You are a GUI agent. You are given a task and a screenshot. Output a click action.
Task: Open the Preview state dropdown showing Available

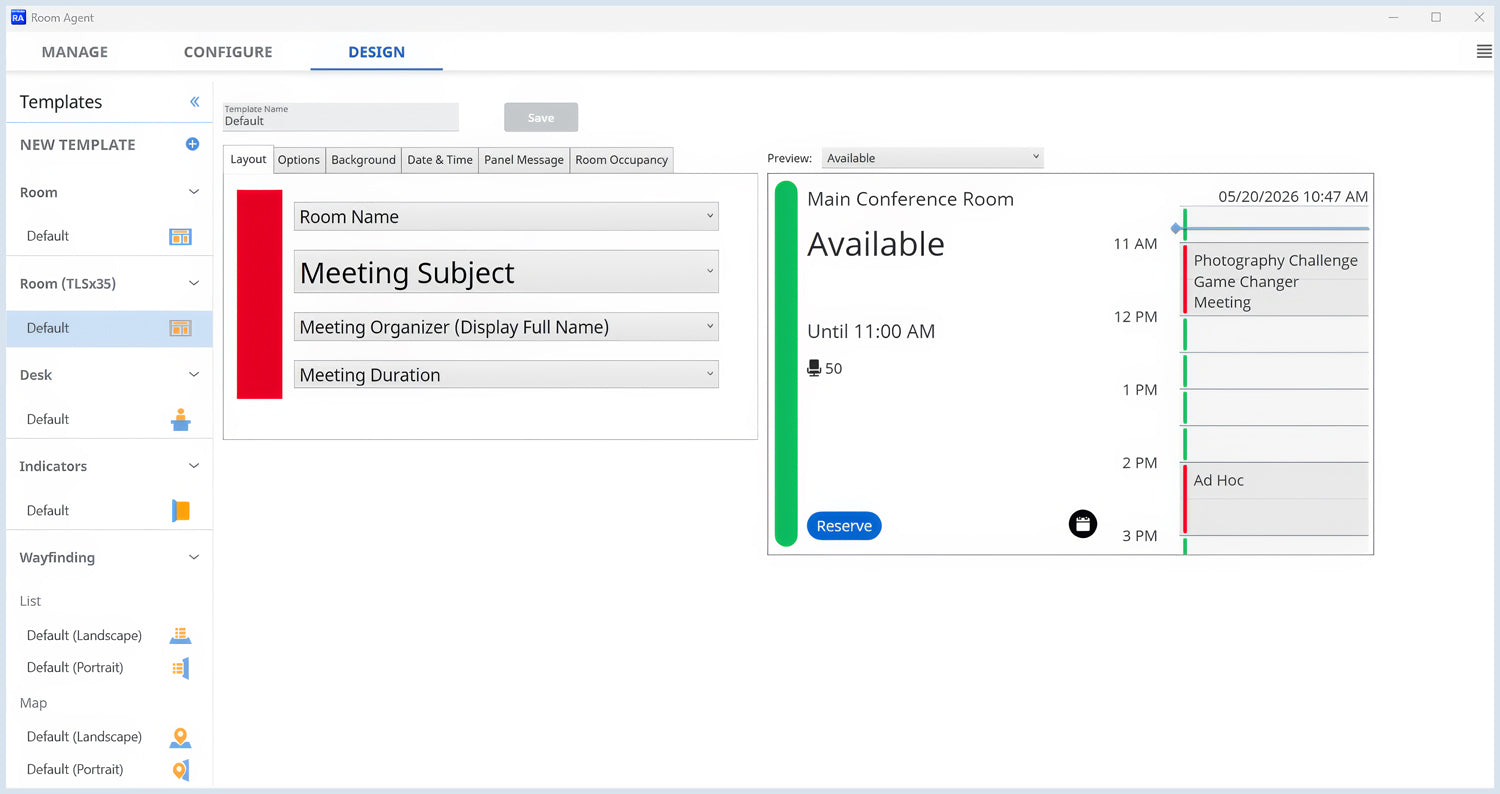pos(933,158)
